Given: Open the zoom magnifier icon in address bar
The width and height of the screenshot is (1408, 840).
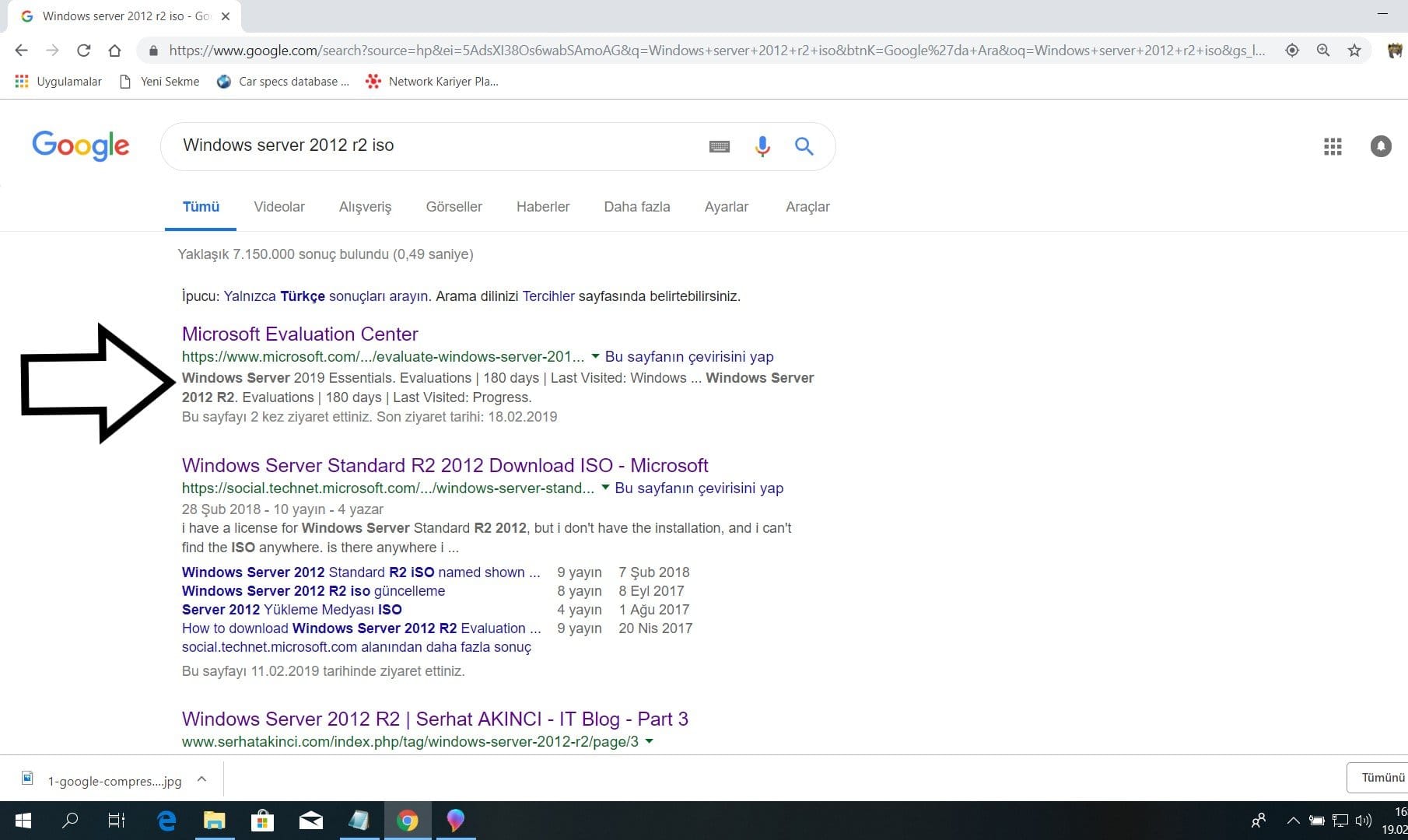Looking at the screenshot, I should [x=1323, y=51].
